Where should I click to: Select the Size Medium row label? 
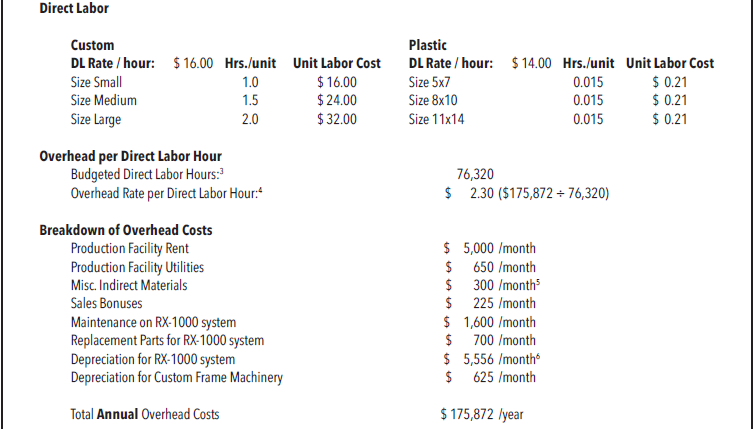[104, 101]
